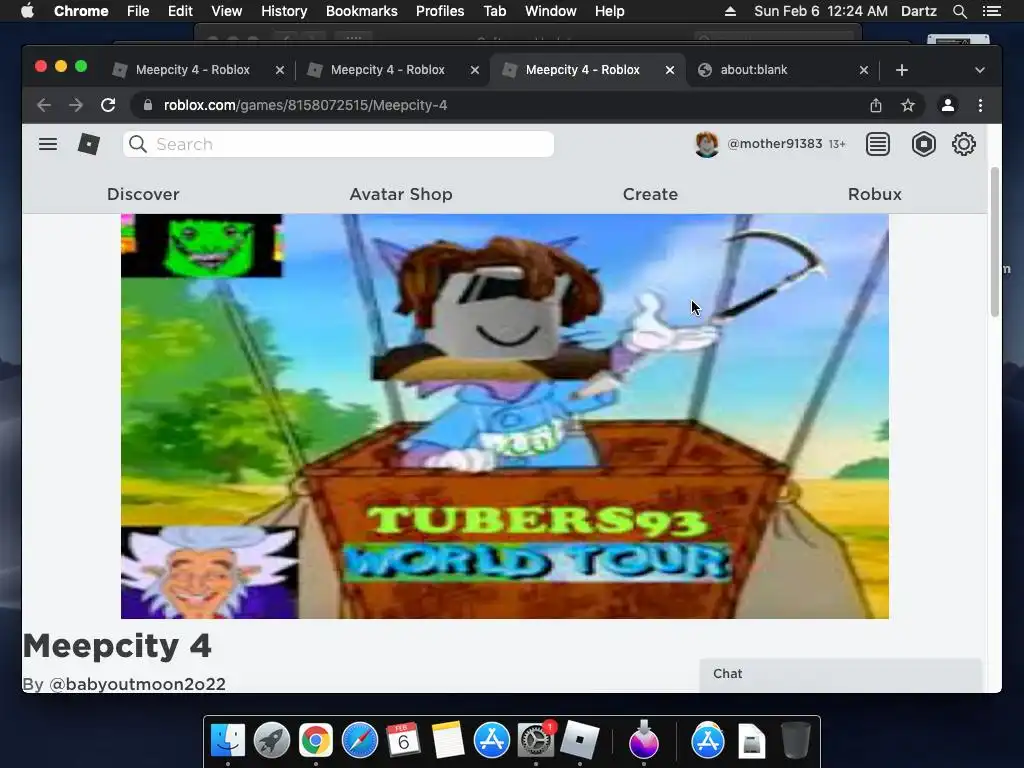The height and width of the screenshot is (768, 1024).
Task: Open Notes from the Dock
Action: 447,740
